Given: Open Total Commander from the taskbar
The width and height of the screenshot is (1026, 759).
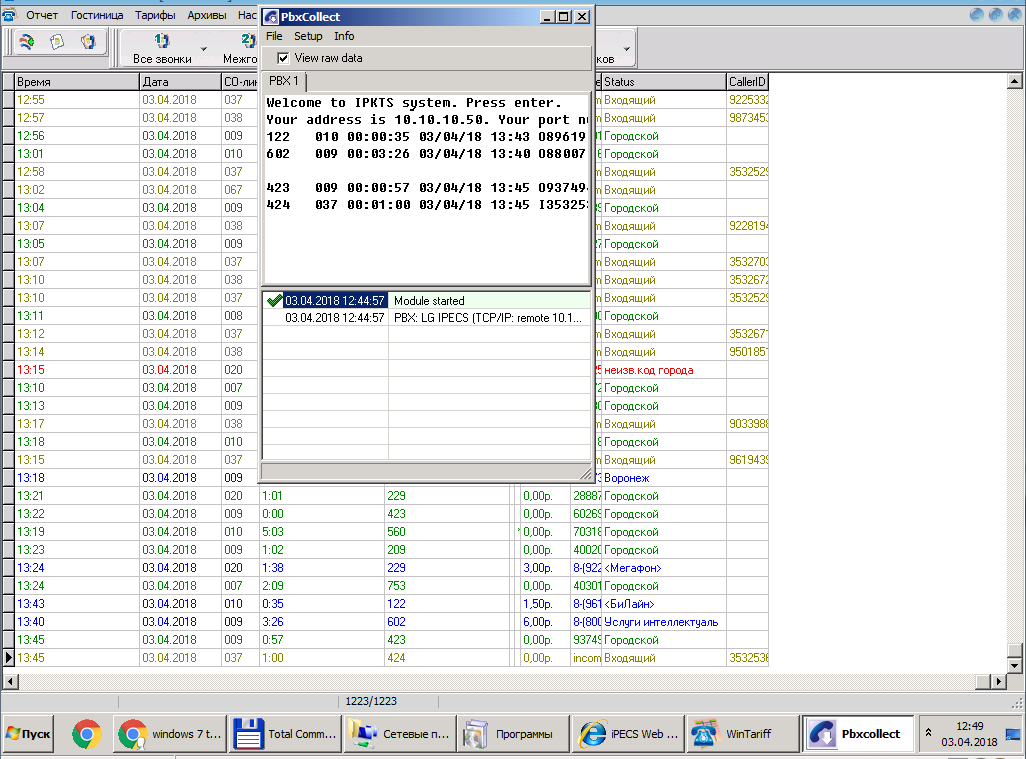Looking at the screenshot, I should point(284,734).
